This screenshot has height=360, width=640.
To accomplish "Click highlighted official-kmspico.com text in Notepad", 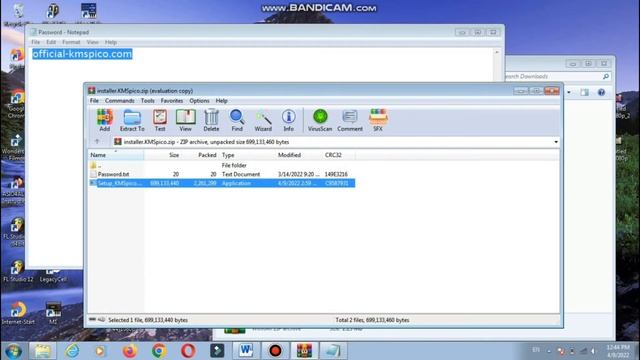I will coord(82,54).
